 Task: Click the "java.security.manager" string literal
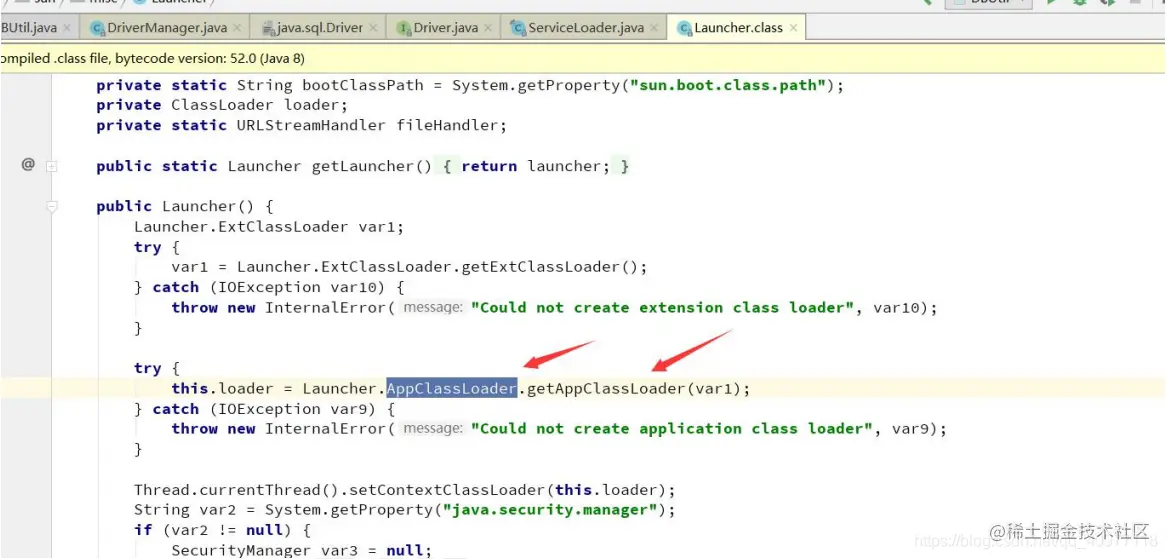[550, 510]
